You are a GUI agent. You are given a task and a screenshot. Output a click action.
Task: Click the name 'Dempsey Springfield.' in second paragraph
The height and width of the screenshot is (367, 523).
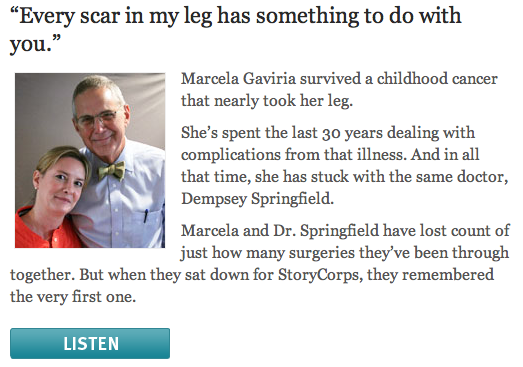[257, 199]
